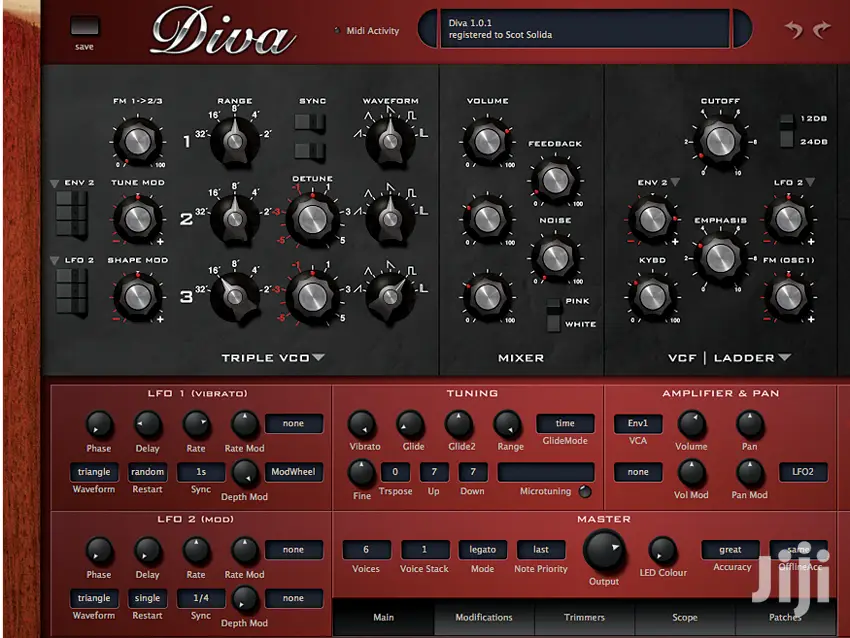This screenshot has height=638, width=850.
Task: Click oscillator 3 Range knob
Action: click(x=235, y=297)
